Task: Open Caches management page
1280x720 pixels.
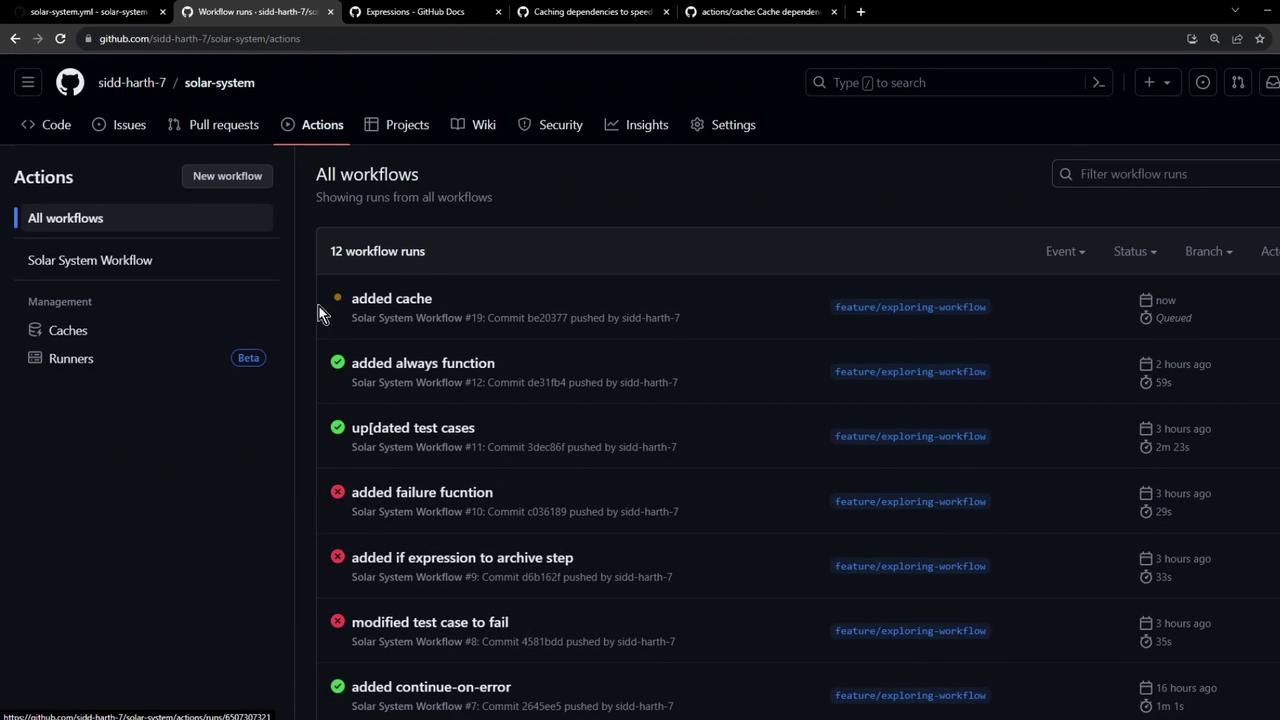Action: pos(68,330)
